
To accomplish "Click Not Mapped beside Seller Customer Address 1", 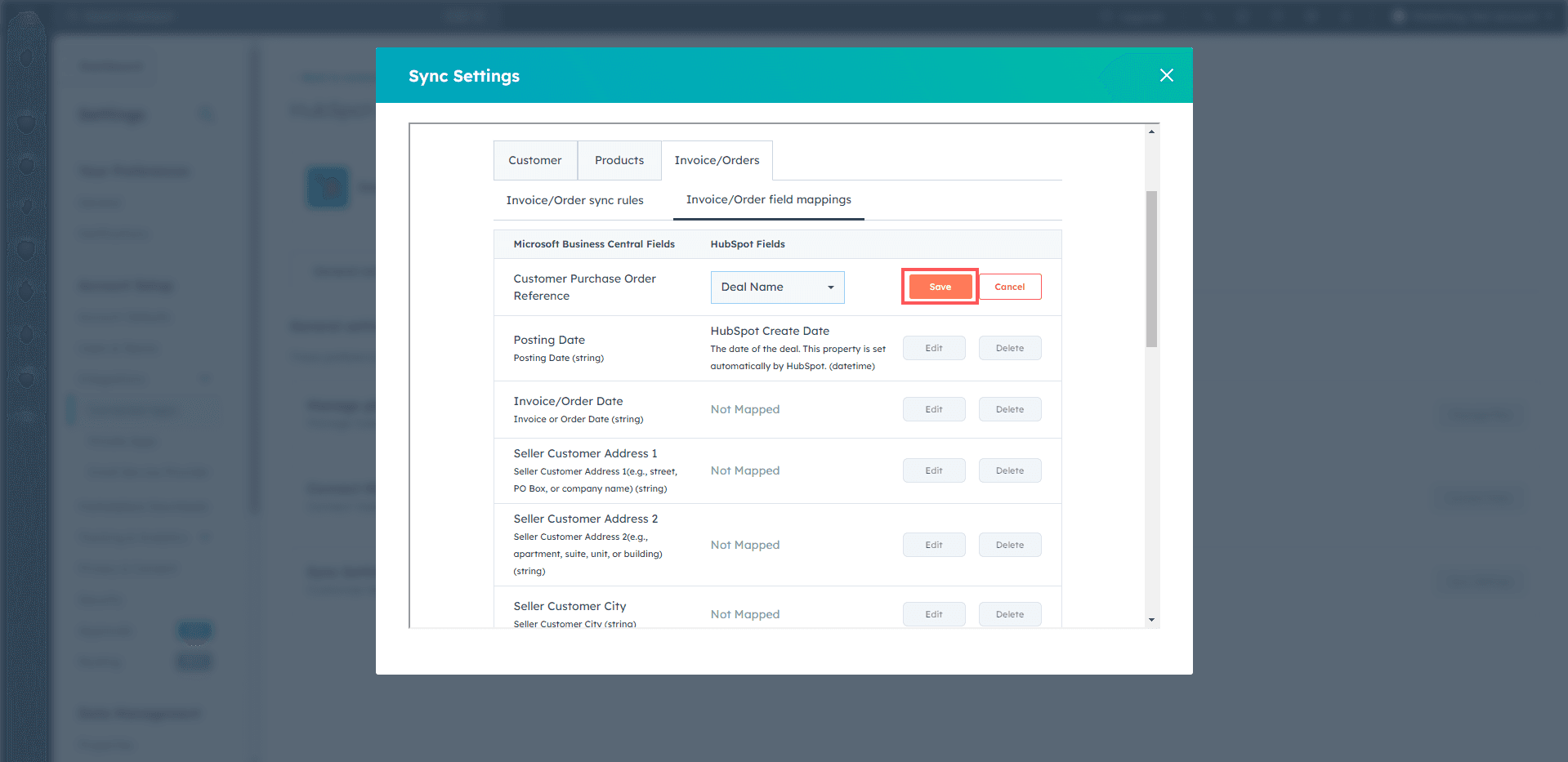I will pos(745,470).
